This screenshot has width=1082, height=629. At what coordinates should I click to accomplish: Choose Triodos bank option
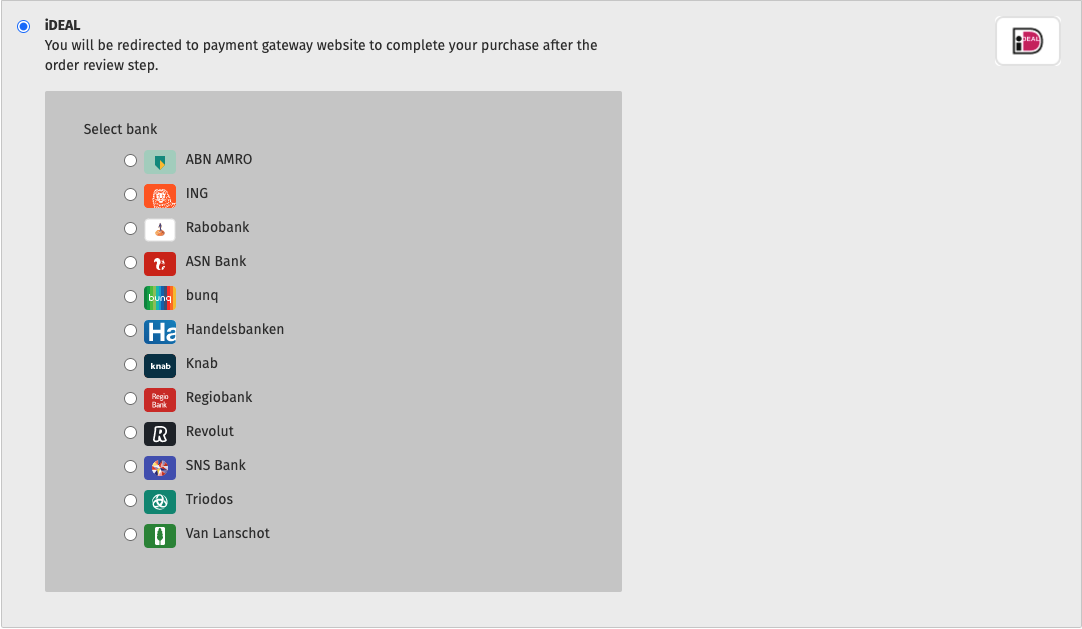coord(130,500)
